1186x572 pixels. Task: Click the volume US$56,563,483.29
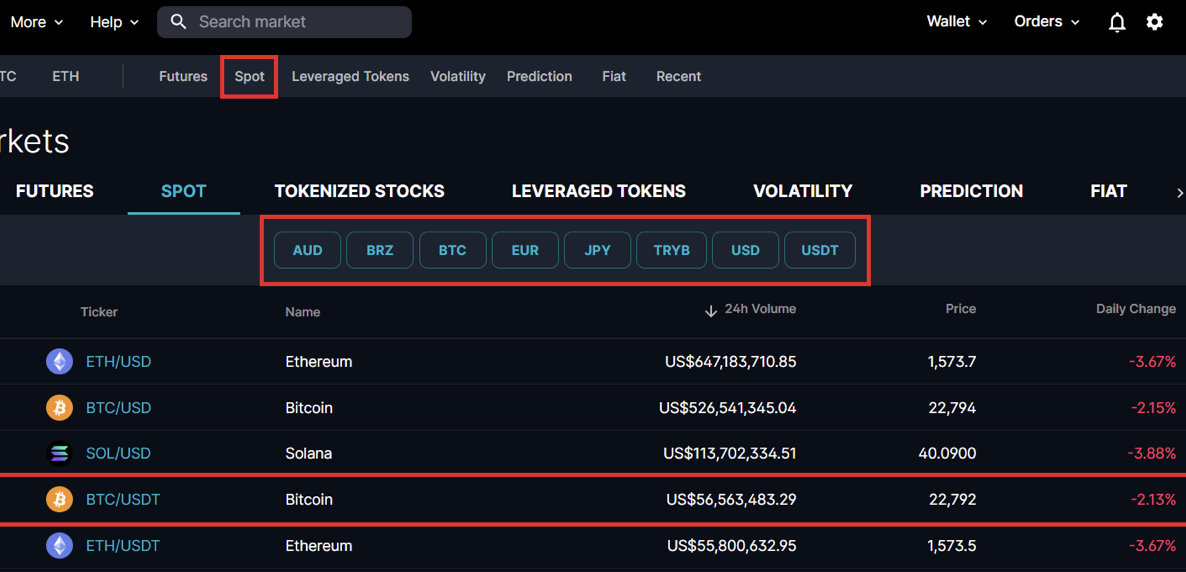[731, 499]
